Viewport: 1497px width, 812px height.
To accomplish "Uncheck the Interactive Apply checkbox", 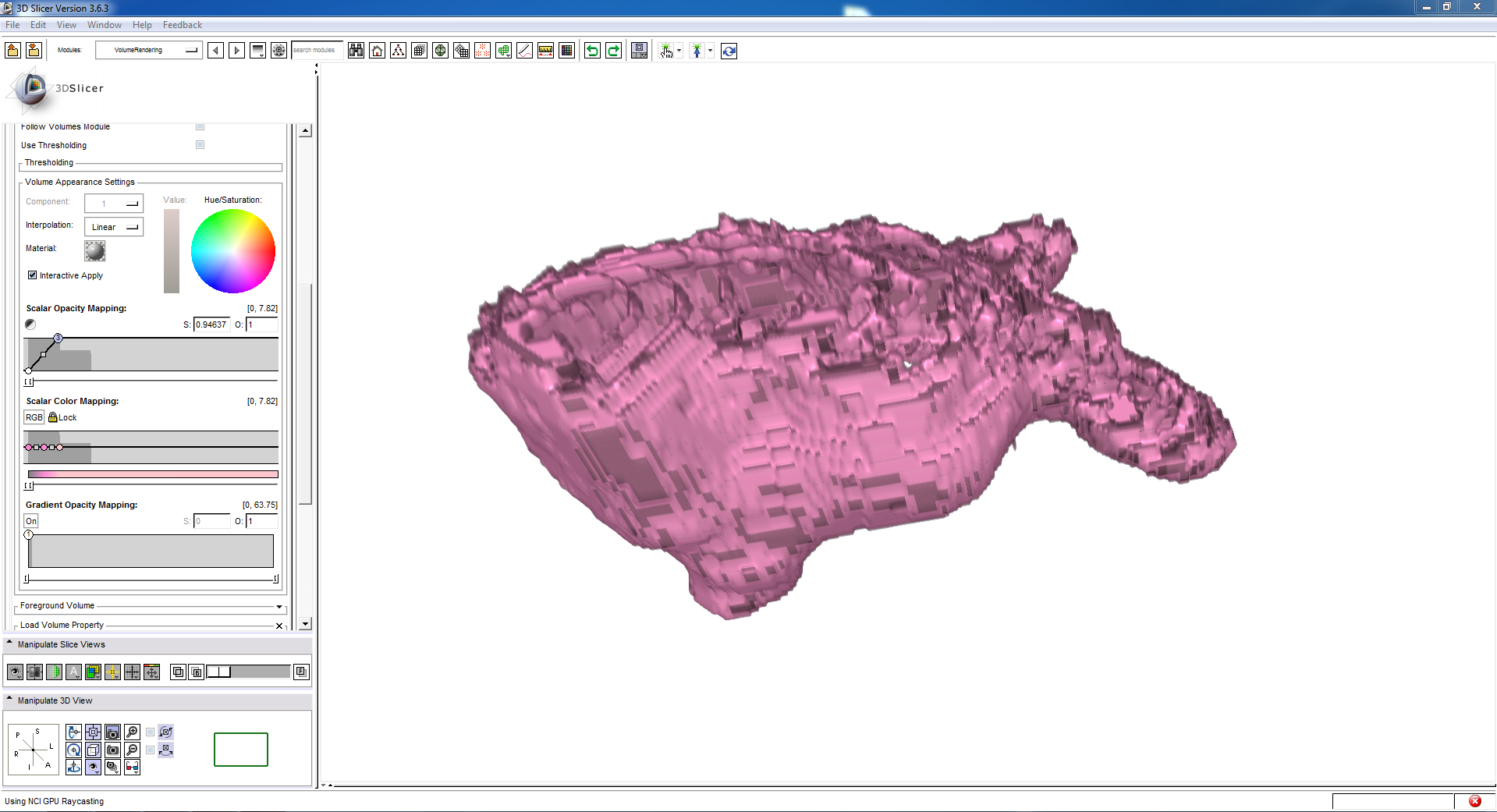I will 33,275.
